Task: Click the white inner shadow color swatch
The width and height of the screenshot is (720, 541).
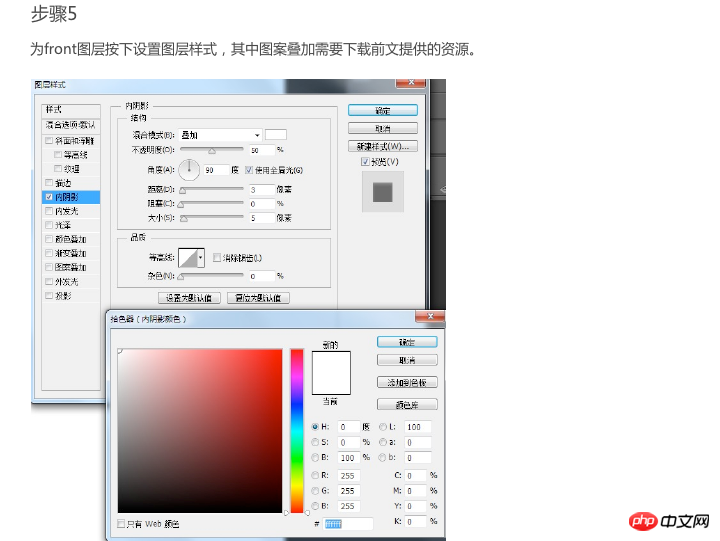Action: tap(276, 135)
